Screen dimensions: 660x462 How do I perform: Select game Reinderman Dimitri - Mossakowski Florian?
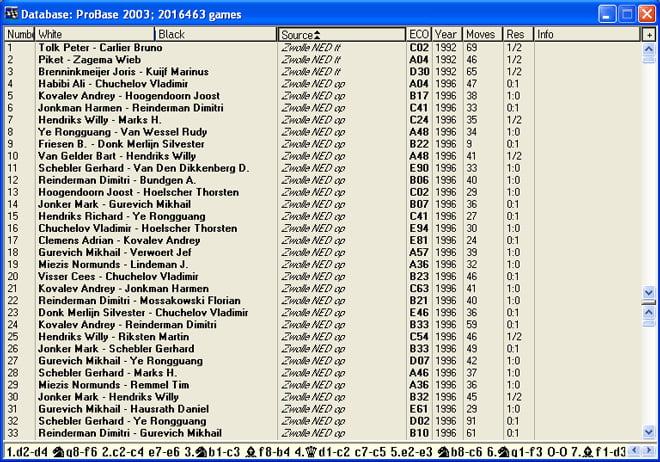pos(138,300)
